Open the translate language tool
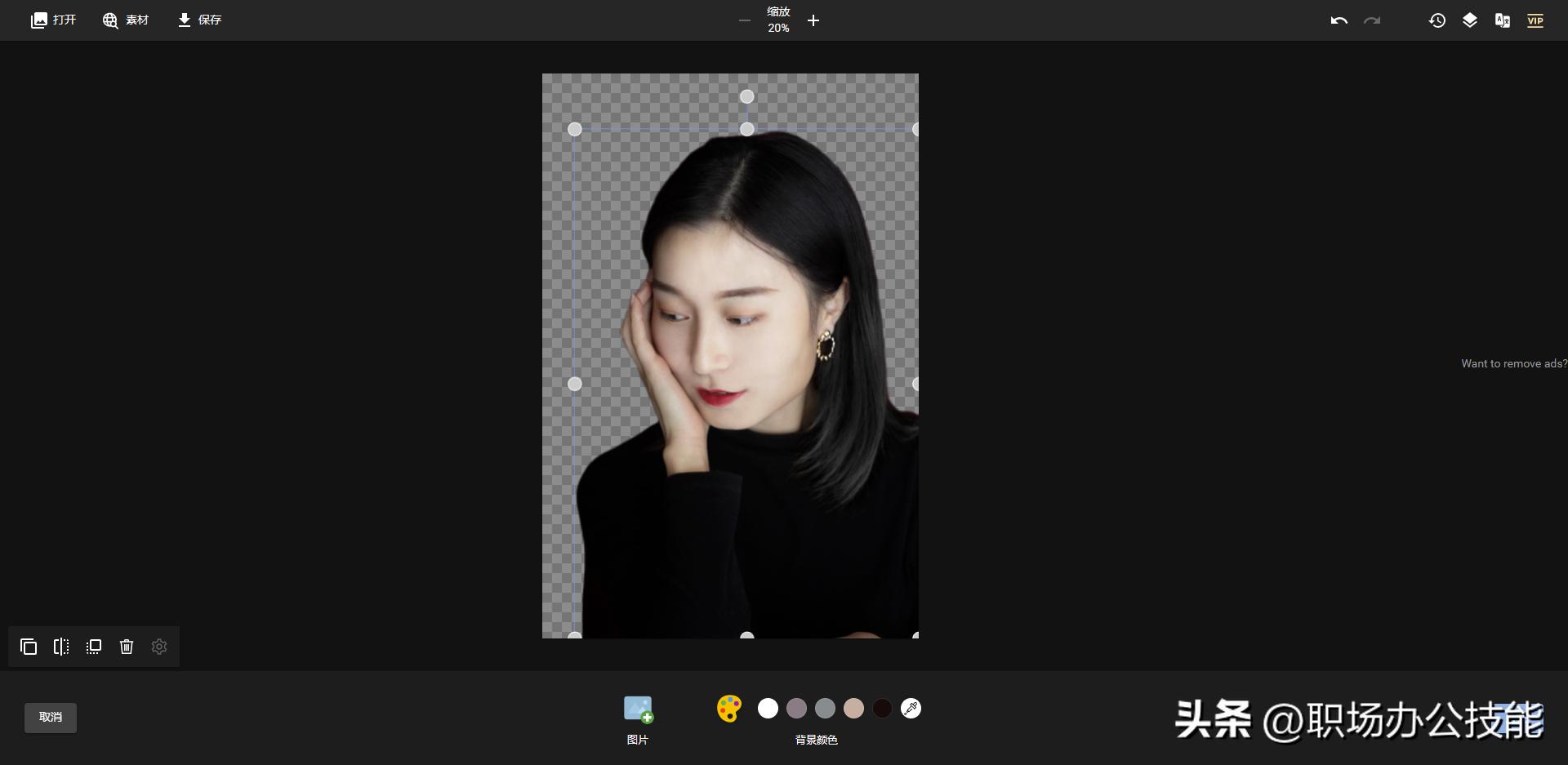Viewport: 1568px width, 765px height. point(1502,20)
